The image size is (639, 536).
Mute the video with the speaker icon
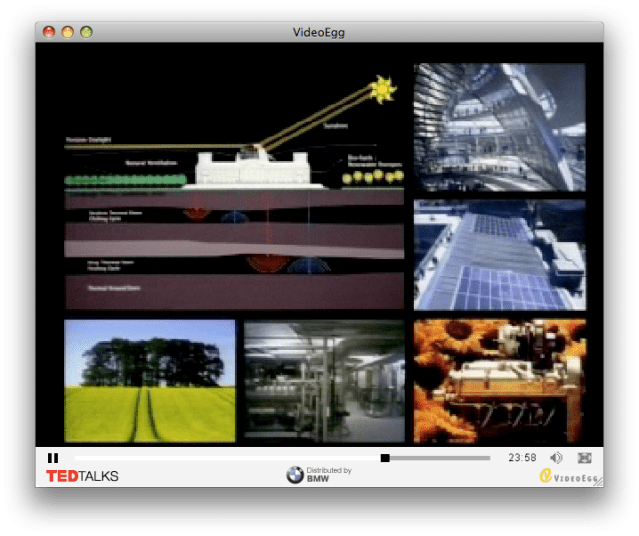pyautogui.click(x=556, y=458)
